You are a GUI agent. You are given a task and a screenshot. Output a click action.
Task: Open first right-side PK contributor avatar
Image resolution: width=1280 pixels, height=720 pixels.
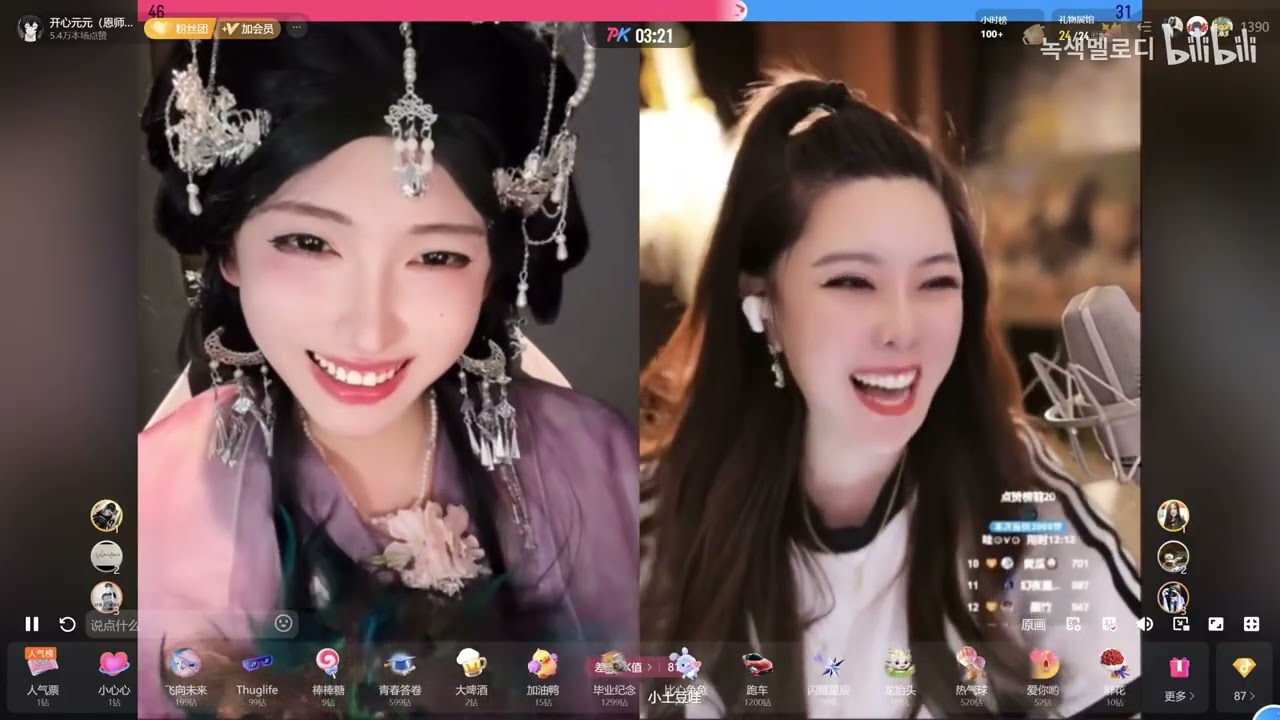tap(1173, 516)
